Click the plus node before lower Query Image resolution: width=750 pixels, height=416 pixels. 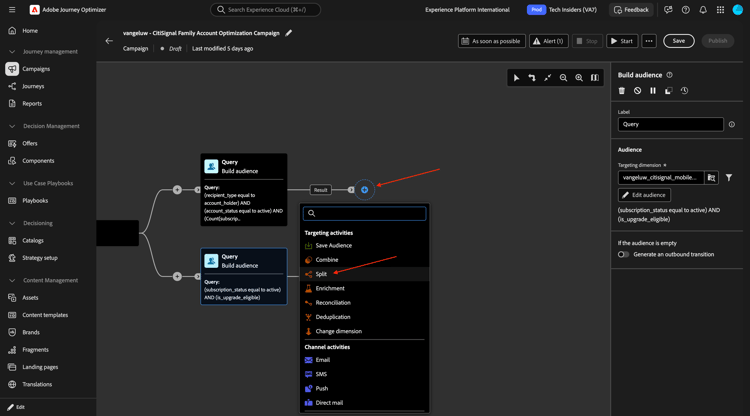(177, 276)
